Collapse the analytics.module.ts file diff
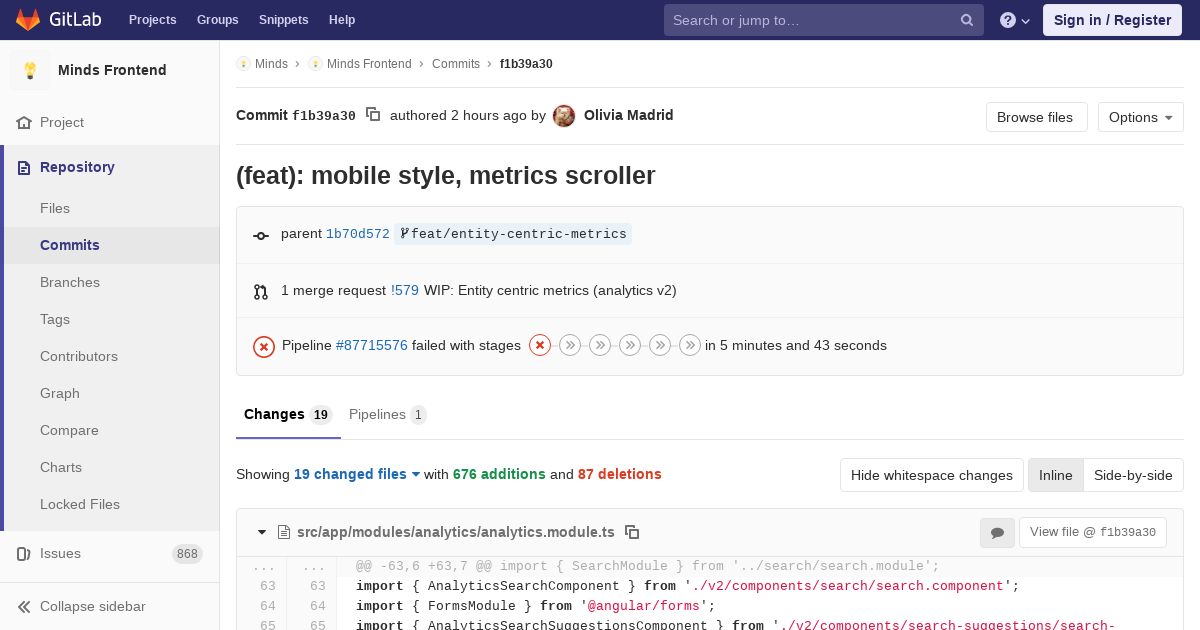1200x630 pixels. click(x=262, y=532)
